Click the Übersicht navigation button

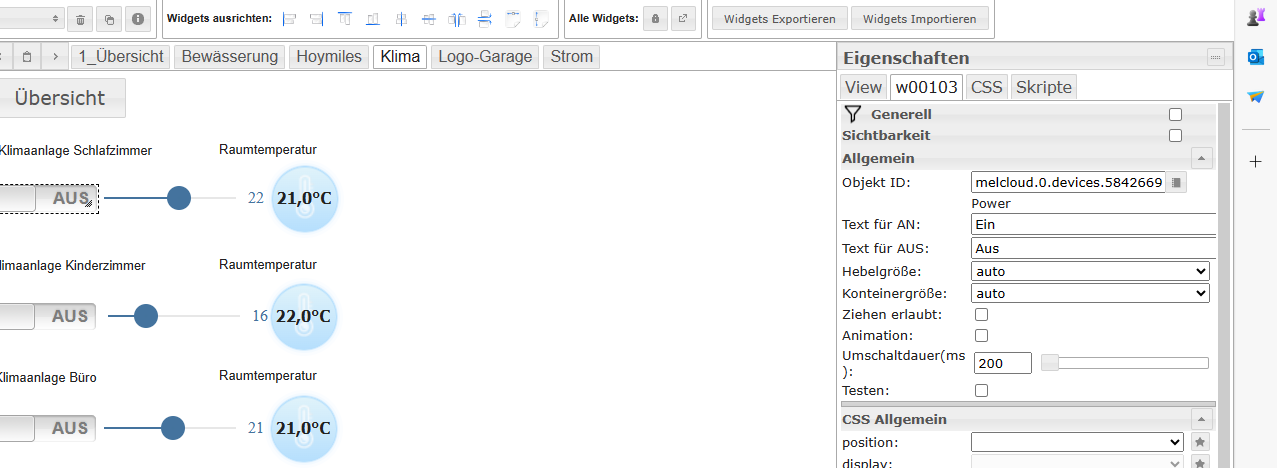pyautogui.click(x=60, y=98)
